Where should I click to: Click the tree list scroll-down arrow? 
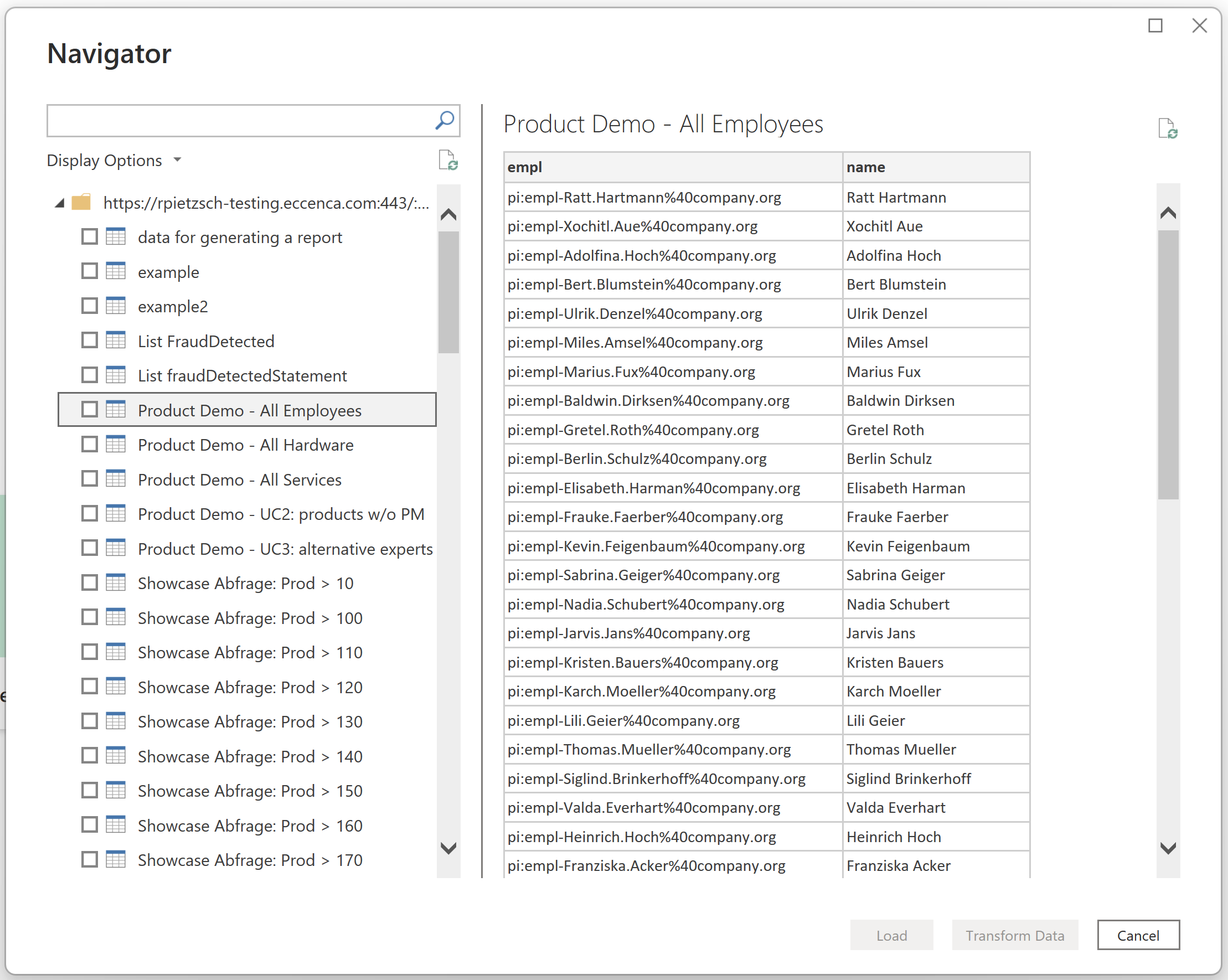coord(448,848)
